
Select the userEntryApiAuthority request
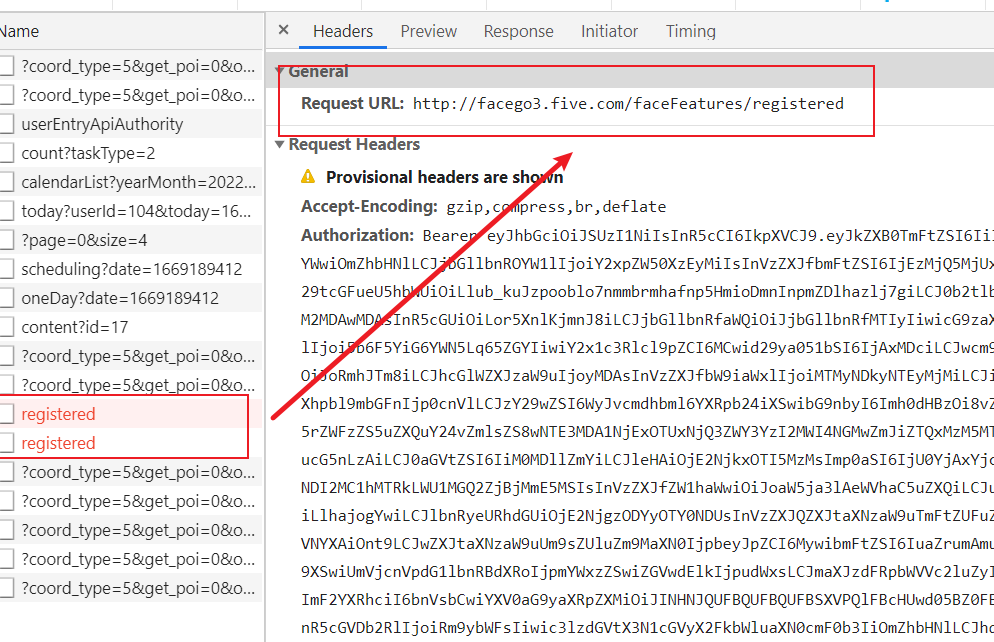pyautogui.click(x=102, y=124)
